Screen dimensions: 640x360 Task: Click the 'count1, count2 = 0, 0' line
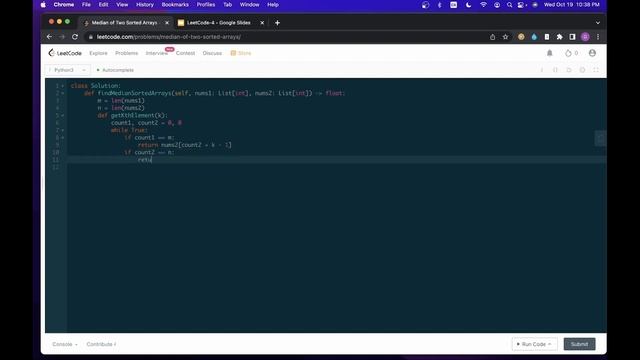(146, 123)
